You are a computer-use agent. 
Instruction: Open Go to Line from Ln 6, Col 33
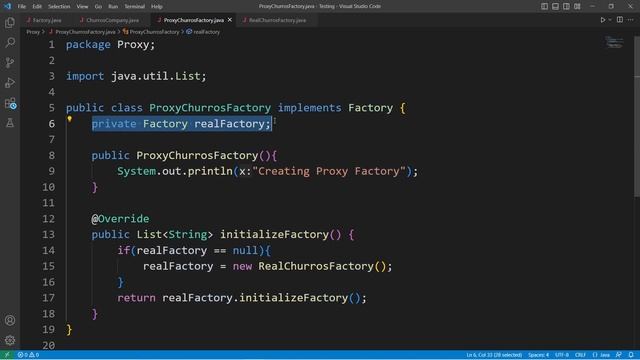(x=494, y=355)
